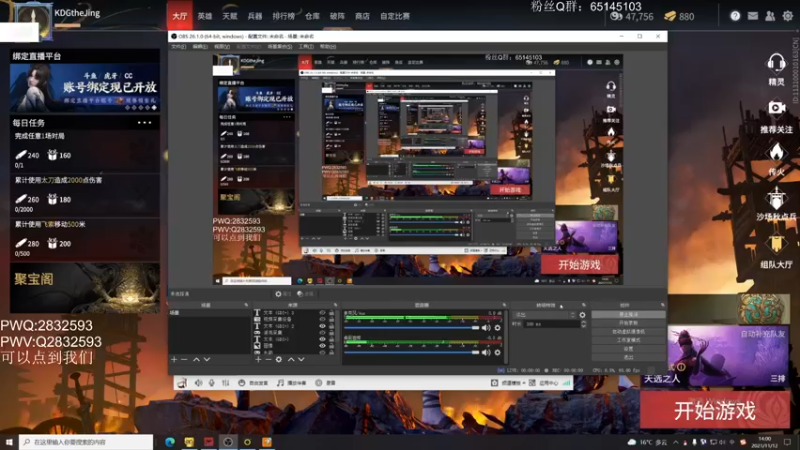Open the game friends list icon
The width and height of the screenshot is (800, 450).
pyautogui.click(x=770, y=16)
